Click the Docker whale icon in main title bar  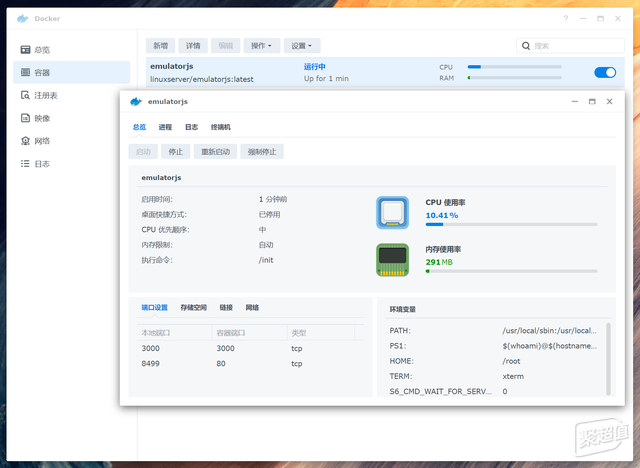click(22, 18)
